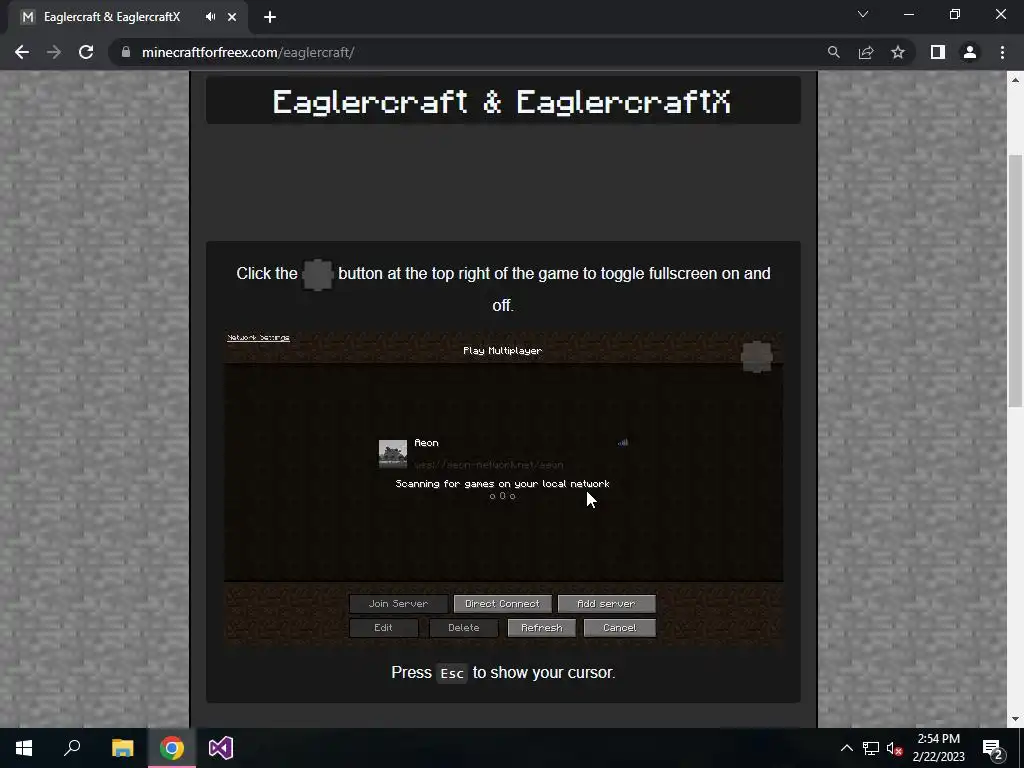Open the notification center icon
The height and width of the screenshot is (768, 1024).
[993, 748]
